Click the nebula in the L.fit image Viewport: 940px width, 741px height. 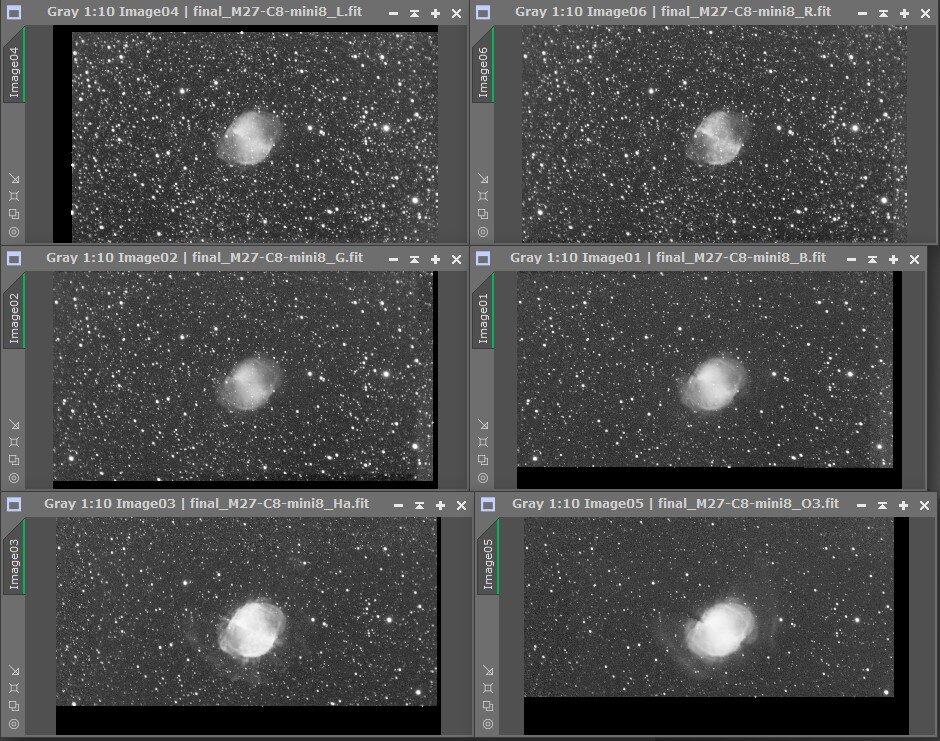pos(249,137)
